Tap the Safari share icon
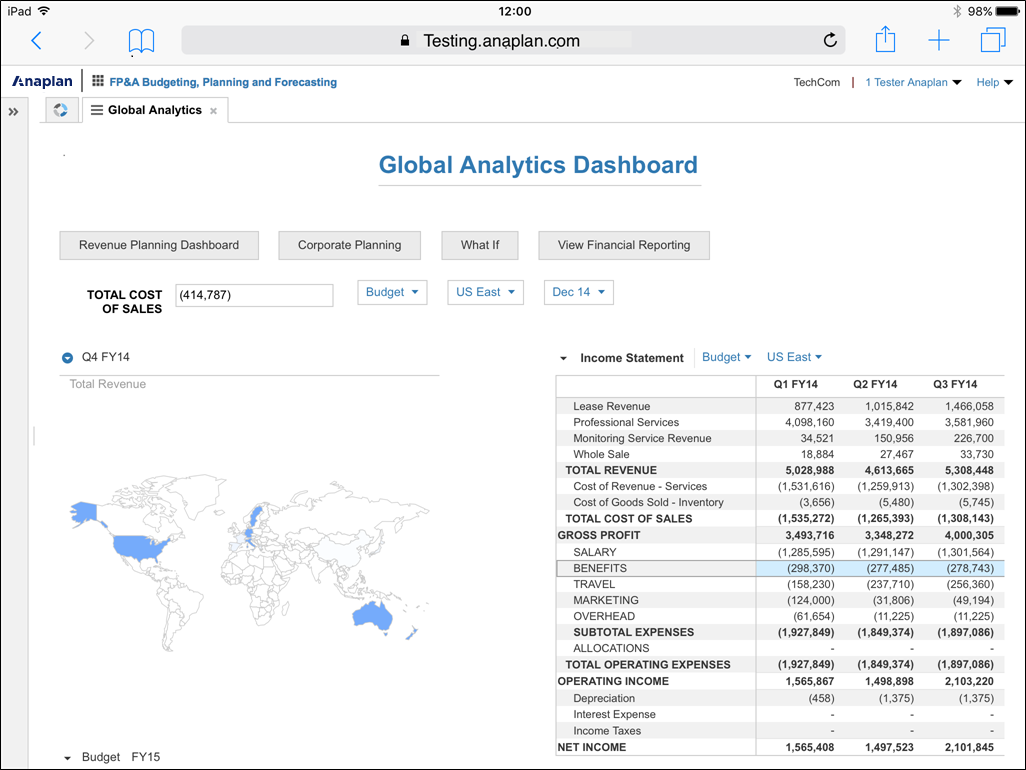 click(885, 40)
